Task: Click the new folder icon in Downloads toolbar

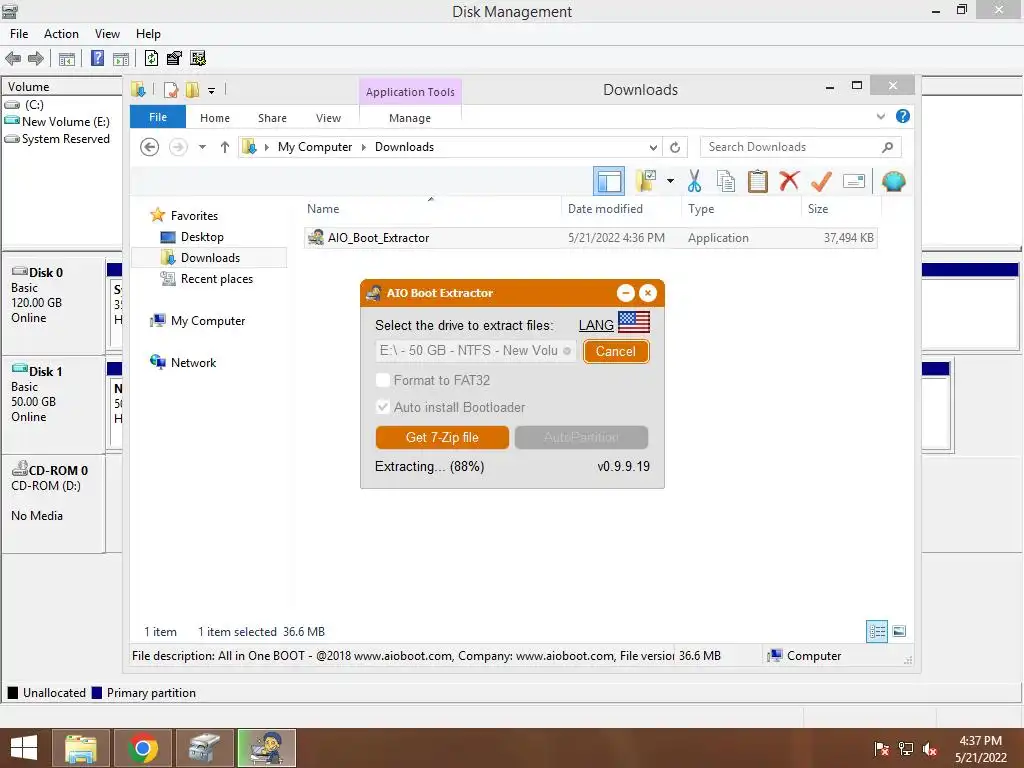Action: [646, 182]
